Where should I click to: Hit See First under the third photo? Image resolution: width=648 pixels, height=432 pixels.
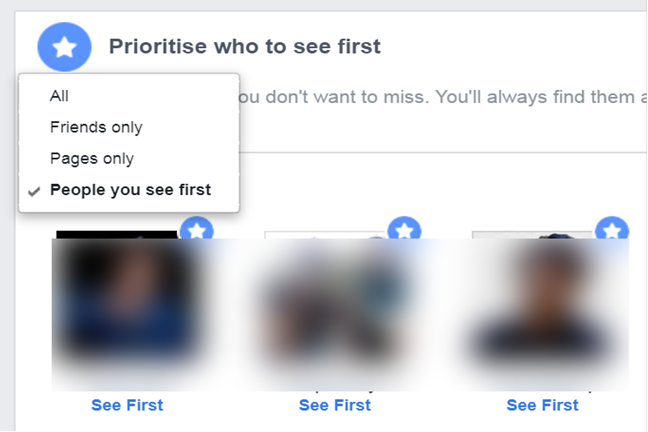542,405
